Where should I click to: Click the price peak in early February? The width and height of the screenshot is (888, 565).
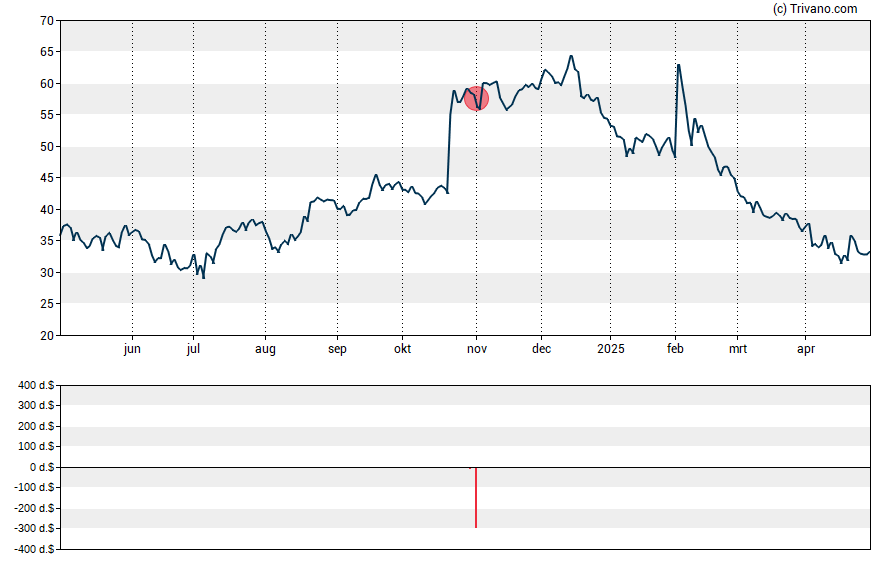point(678,65)
